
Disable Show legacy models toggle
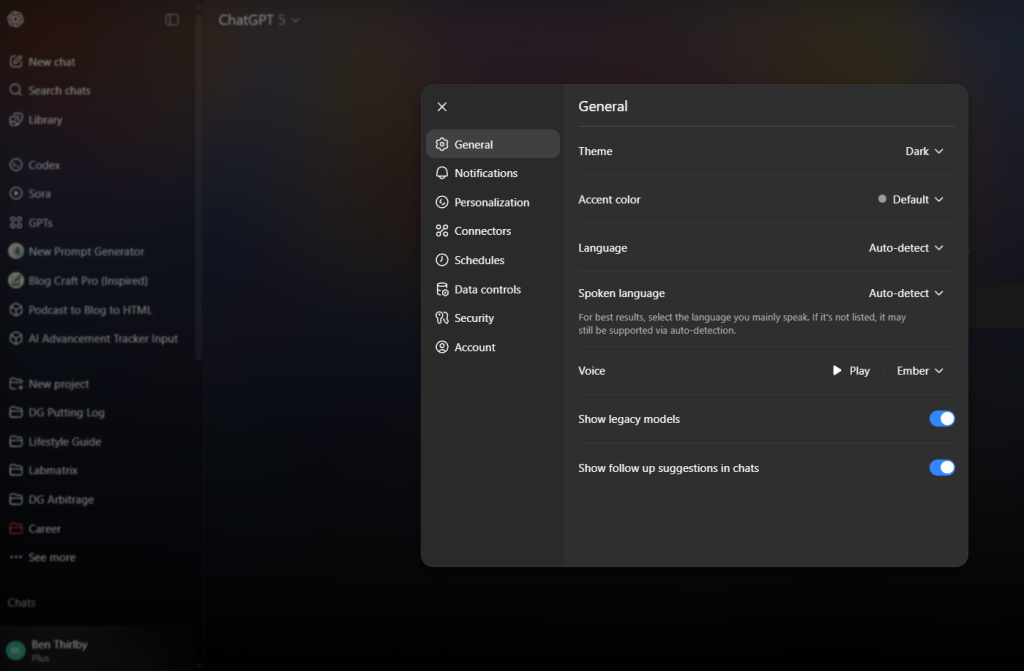pyautogui.click(x=942, y=419)
